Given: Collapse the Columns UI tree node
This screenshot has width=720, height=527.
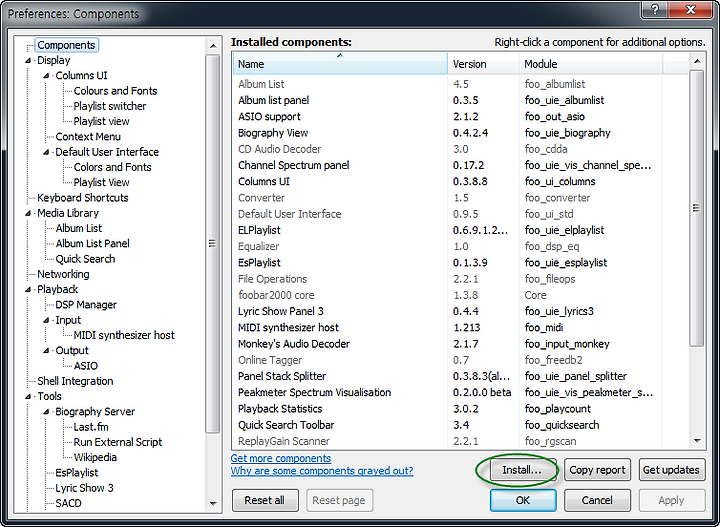Looking at the screenshot, I should tap(46, 76).
